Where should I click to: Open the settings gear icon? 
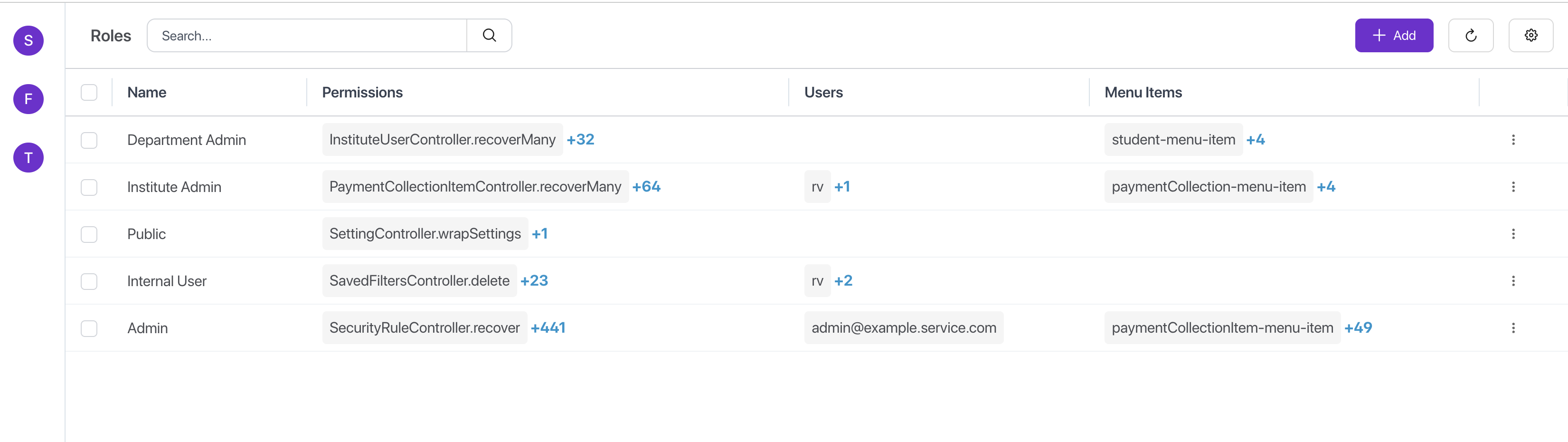[1531, 35]
